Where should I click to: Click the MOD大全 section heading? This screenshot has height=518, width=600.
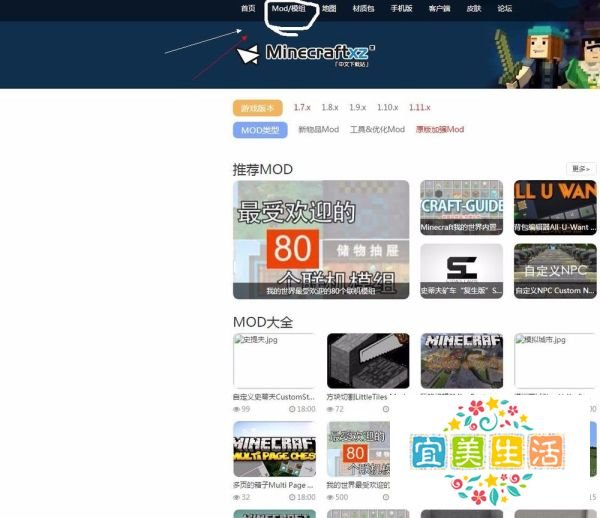coord(263,322)
